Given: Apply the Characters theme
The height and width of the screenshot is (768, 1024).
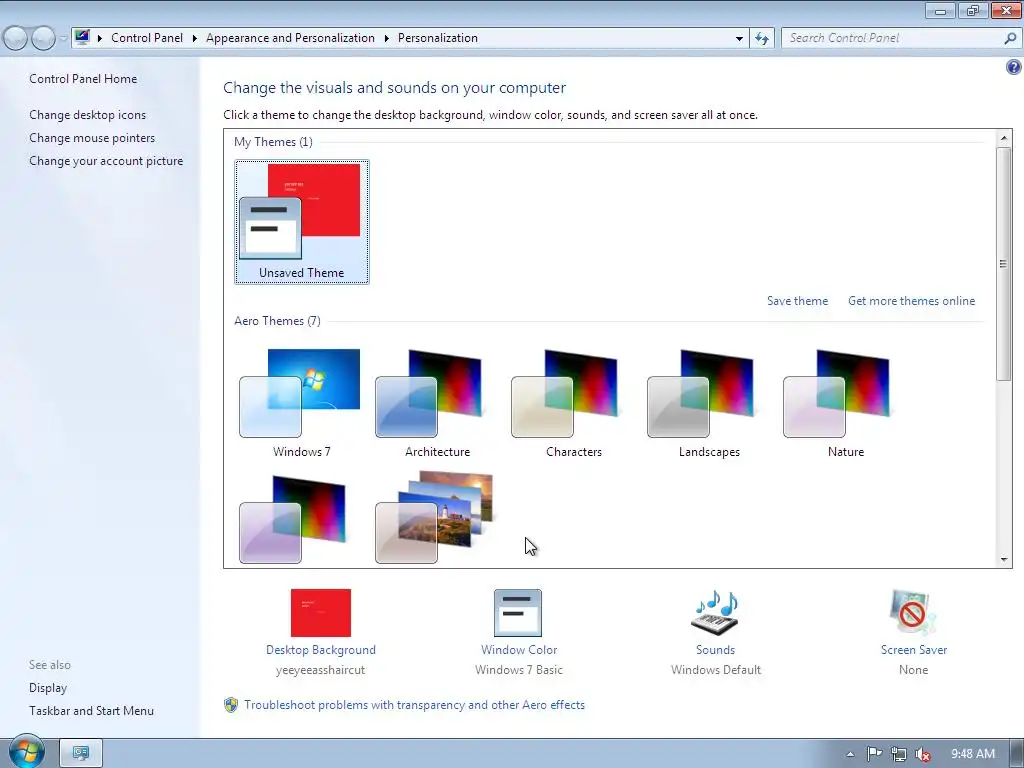Looking at the screenshot, I should [x=573, y=402].
